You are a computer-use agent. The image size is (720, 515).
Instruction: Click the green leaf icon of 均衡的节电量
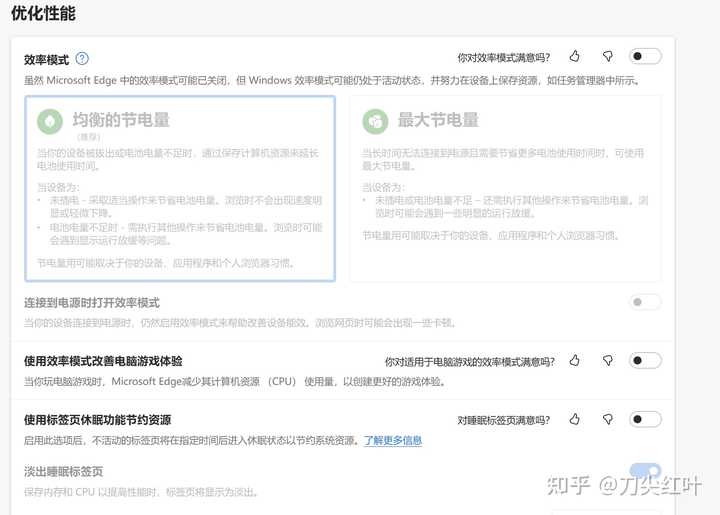(x=50, y=122)
